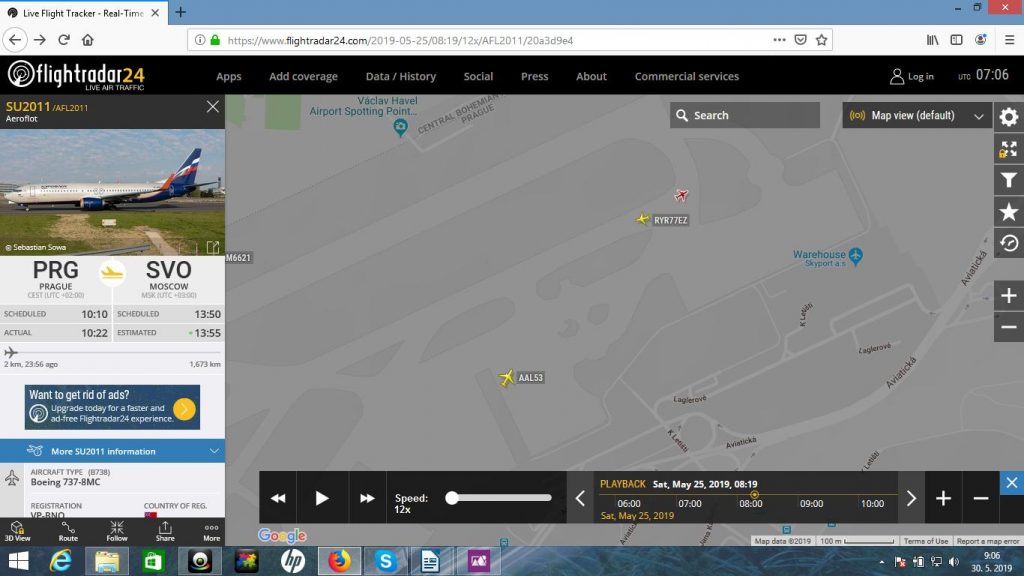Open the Press page

(x=534, y=76)
